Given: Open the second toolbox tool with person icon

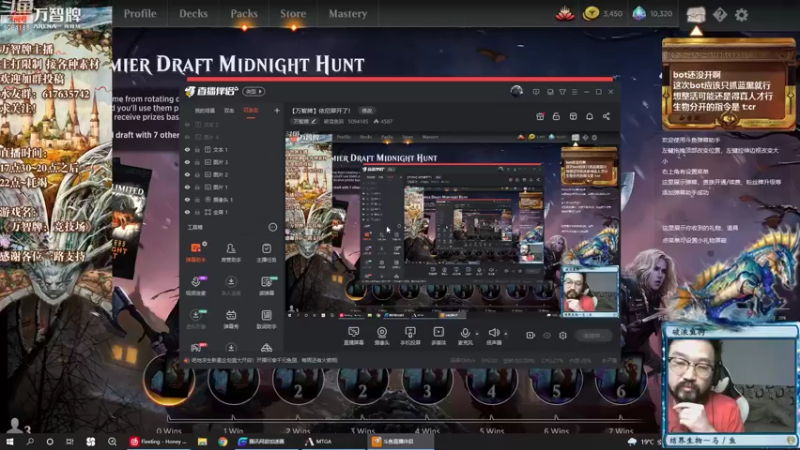Looking at the screenshot, I should (231, 252).
